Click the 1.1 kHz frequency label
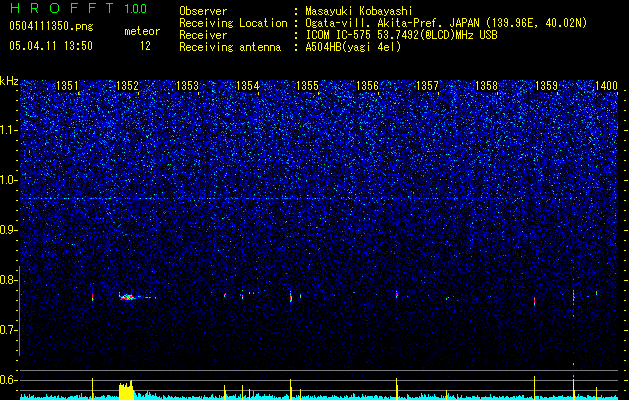The height and width of the screenshot is (400, 629). (9, 130)
